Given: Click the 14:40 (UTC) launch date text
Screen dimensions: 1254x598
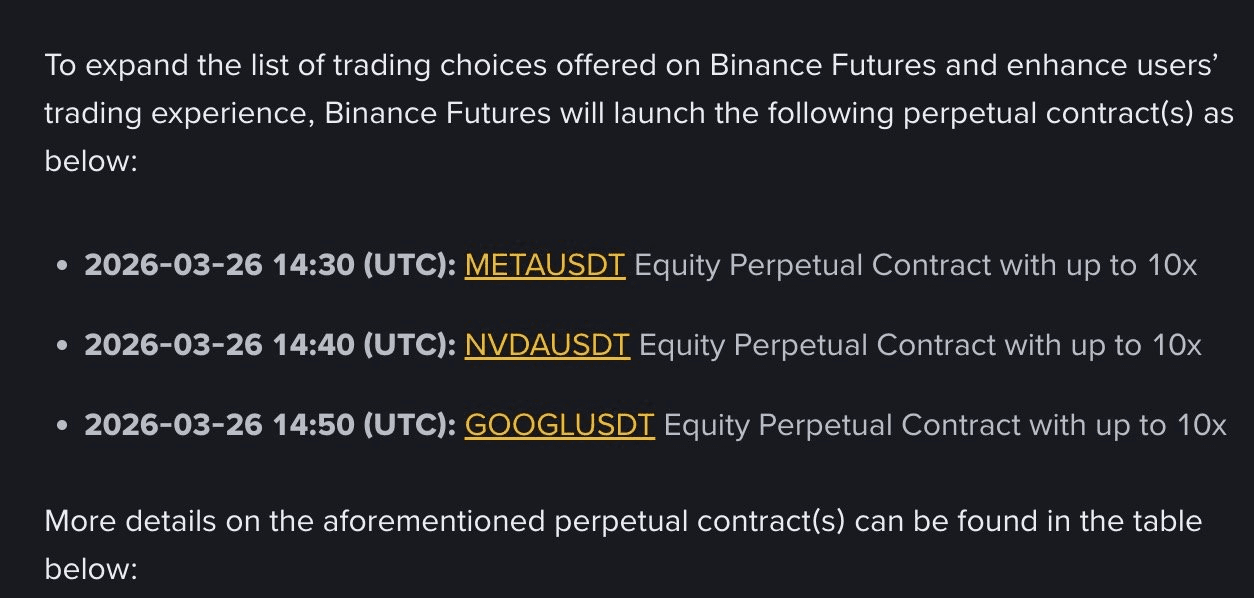Looking at the screenshot, I should [270, 345].
